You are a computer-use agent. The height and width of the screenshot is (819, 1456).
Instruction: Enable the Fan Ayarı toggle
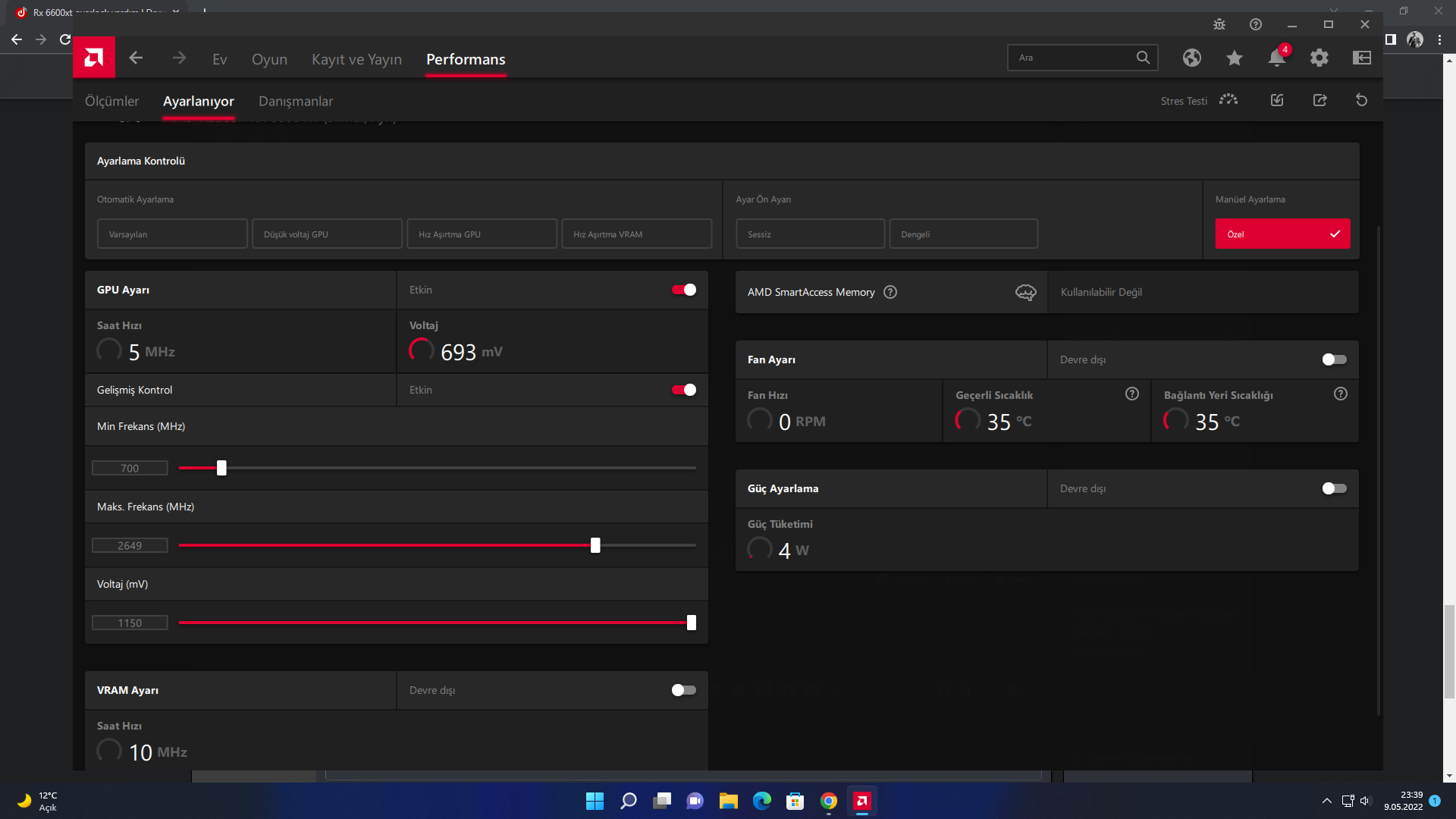pyautogui.click(x=1334, y=359)
